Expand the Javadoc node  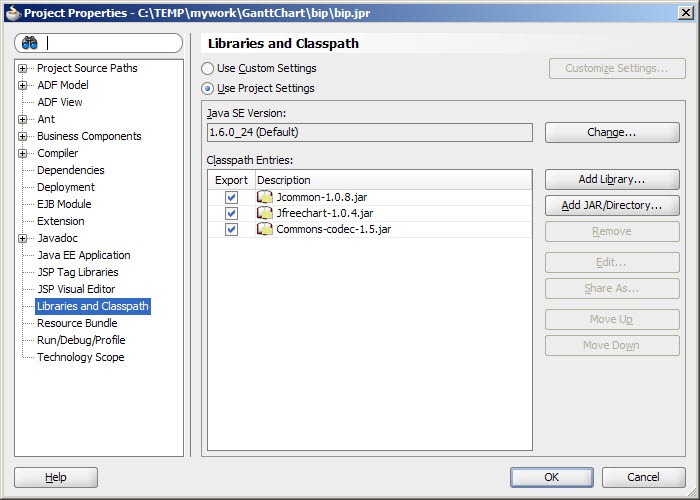22,238
